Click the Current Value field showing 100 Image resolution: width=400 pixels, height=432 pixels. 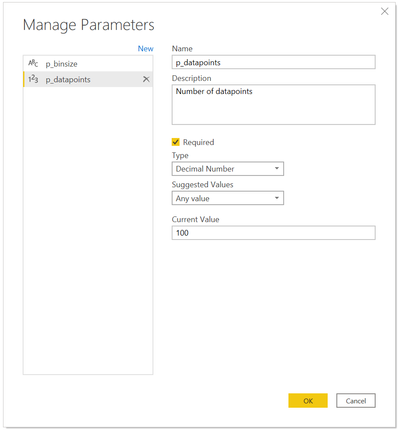[273, 233]
